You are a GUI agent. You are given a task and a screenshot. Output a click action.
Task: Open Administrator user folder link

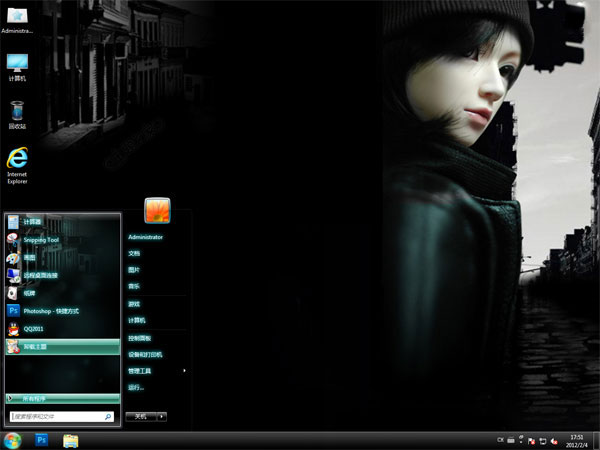tap(145, 237)
